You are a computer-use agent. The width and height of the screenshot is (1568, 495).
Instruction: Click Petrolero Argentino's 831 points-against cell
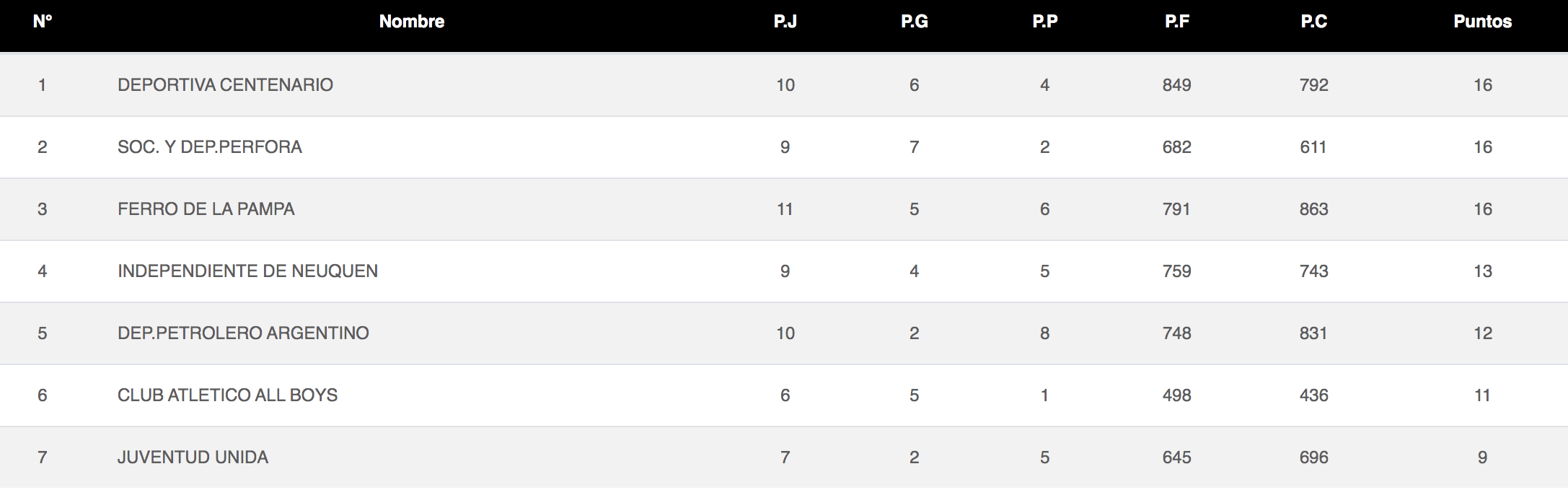1313,333
